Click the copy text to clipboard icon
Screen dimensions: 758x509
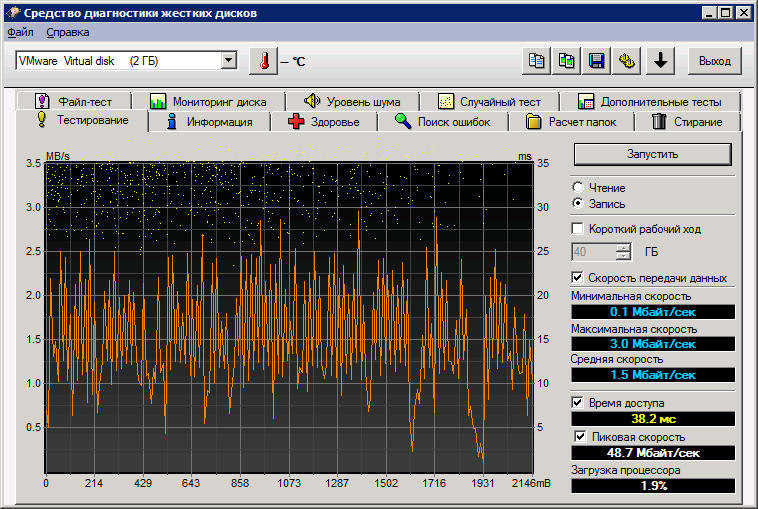[x=537, y=61]
